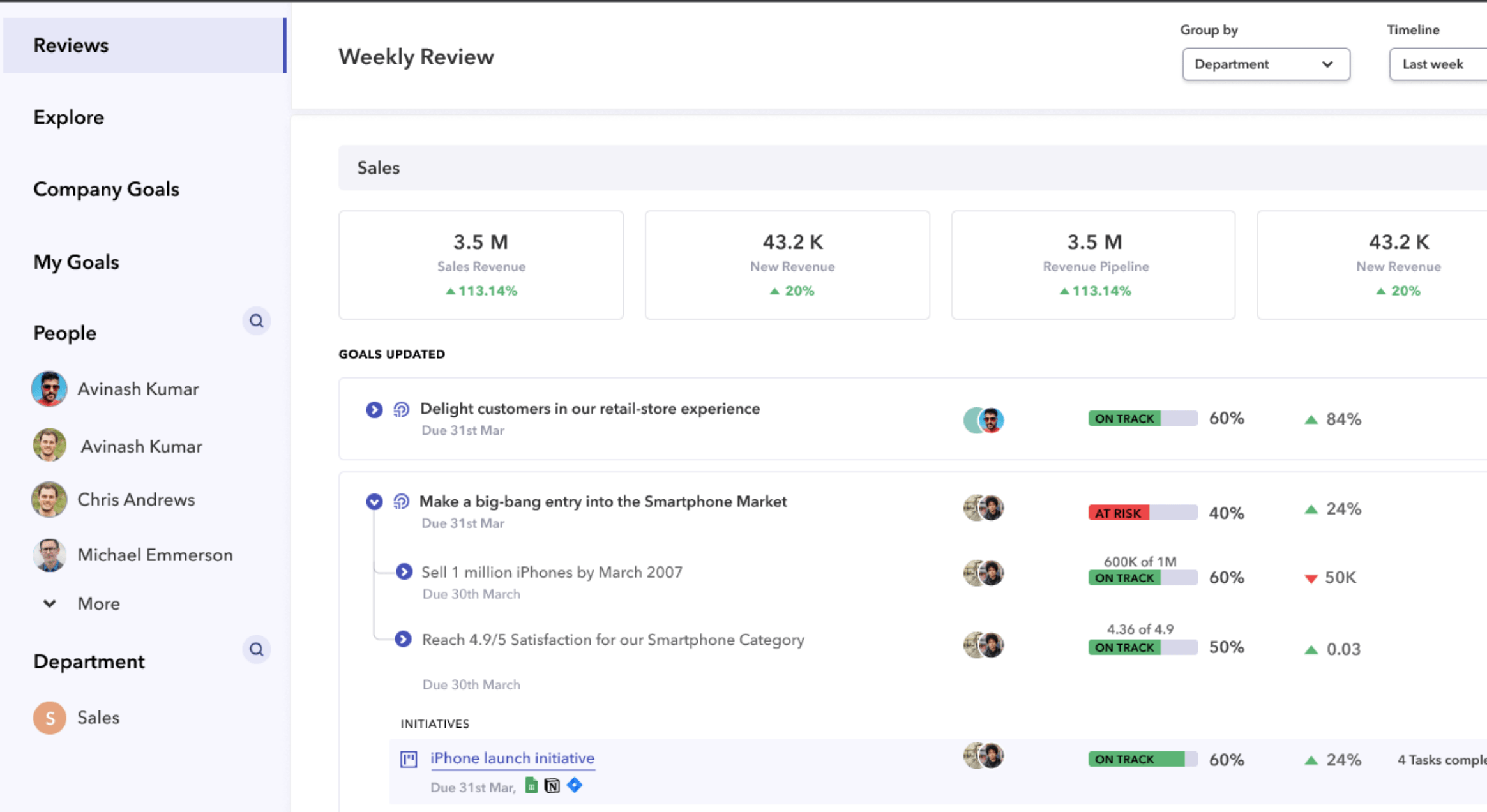Expand the Delight customers goal

click(x=374, y=409)
